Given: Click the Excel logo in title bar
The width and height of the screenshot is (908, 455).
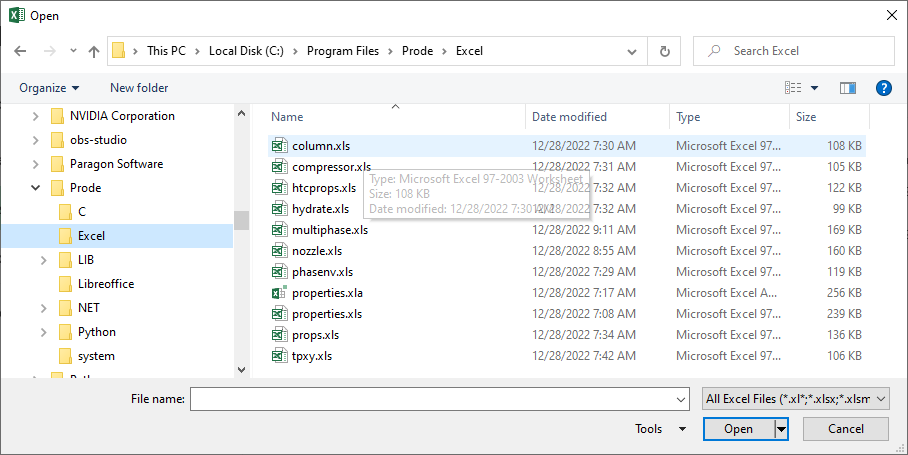Looking at the screenshot, I should (17, 16).
